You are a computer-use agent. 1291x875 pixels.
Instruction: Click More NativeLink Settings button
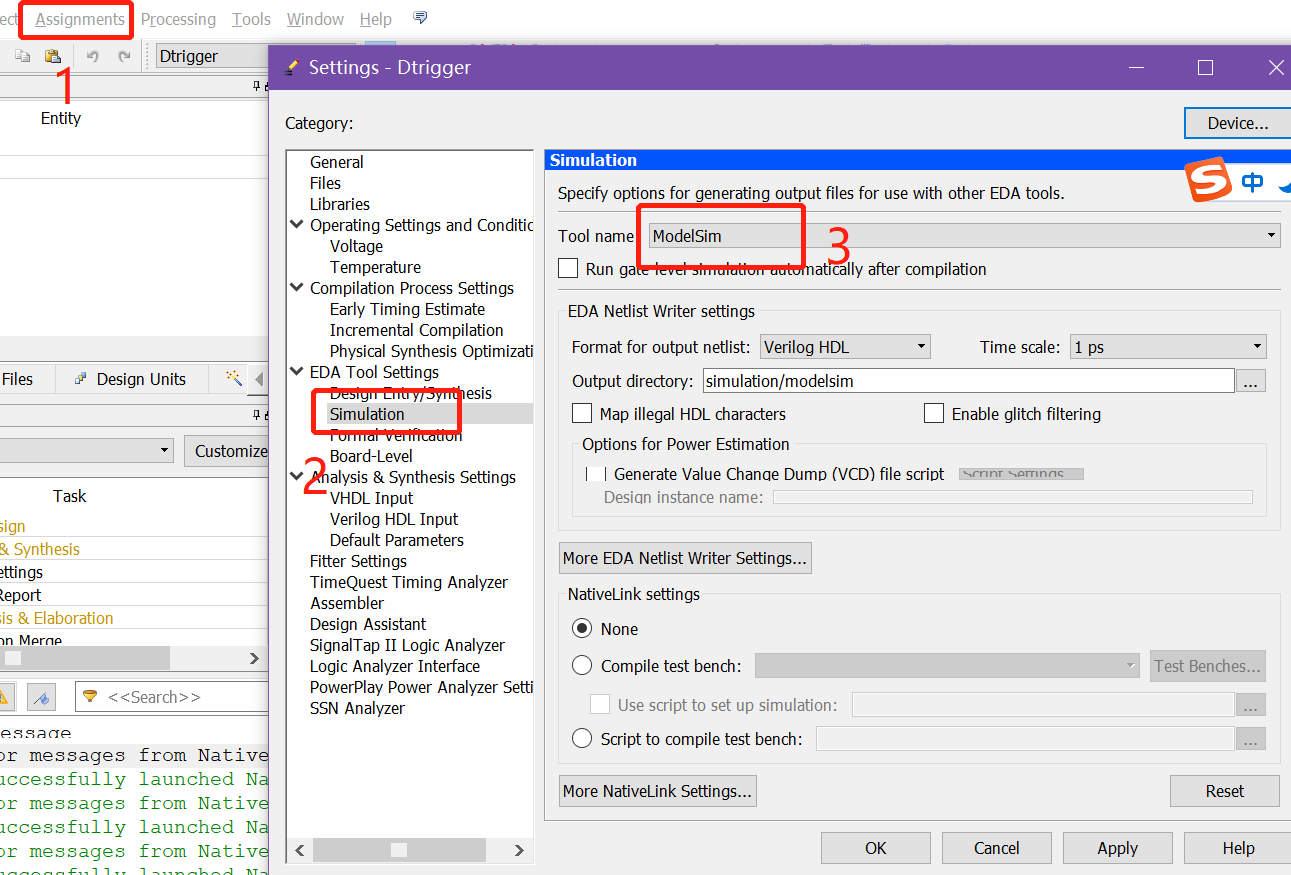[657, 791]
